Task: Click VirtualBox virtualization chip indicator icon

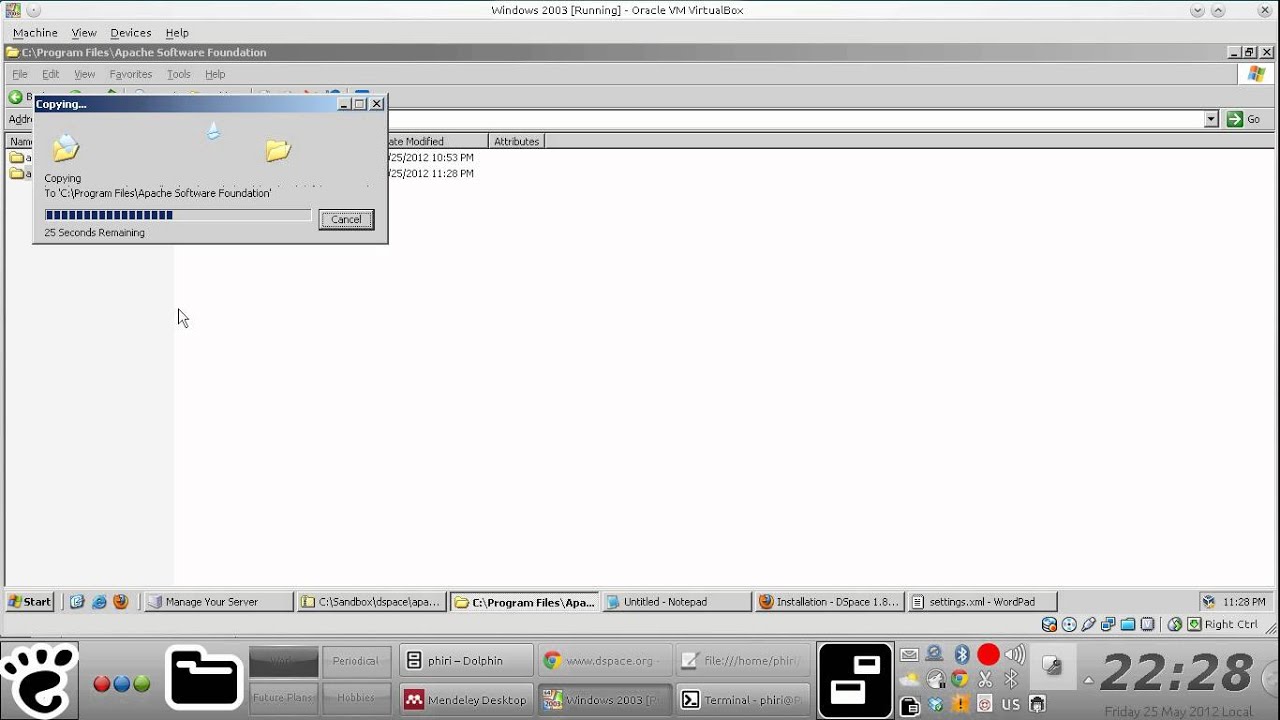Action: coord(1148,625)
